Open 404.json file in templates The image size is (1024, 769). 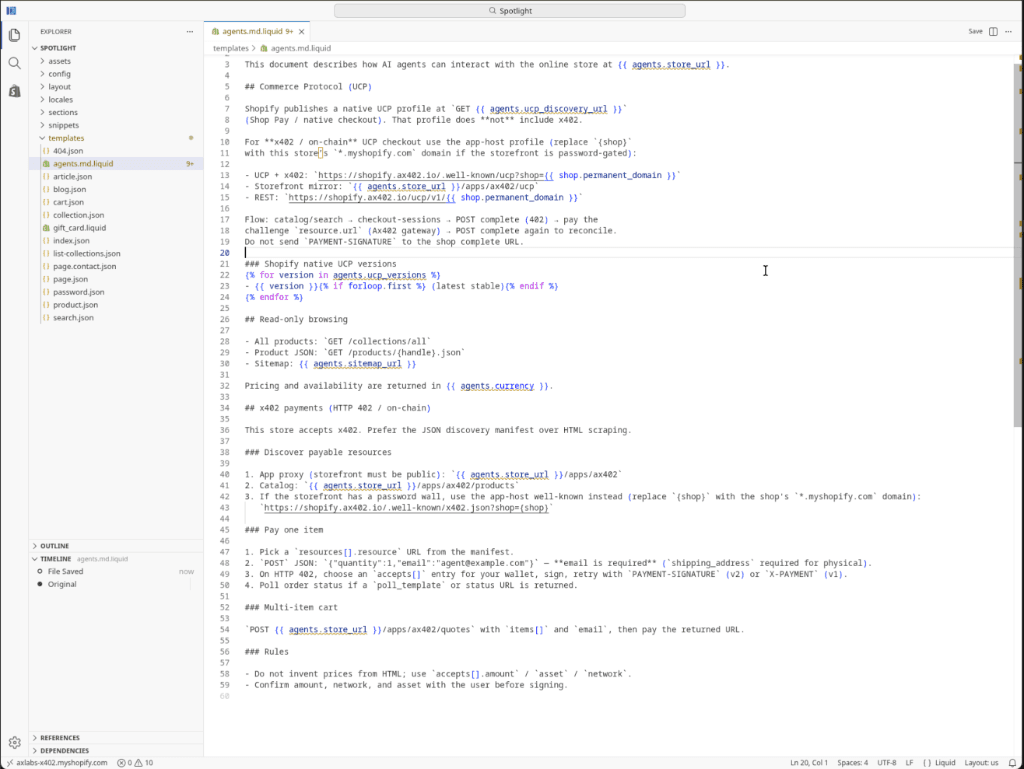click(68, 151)
